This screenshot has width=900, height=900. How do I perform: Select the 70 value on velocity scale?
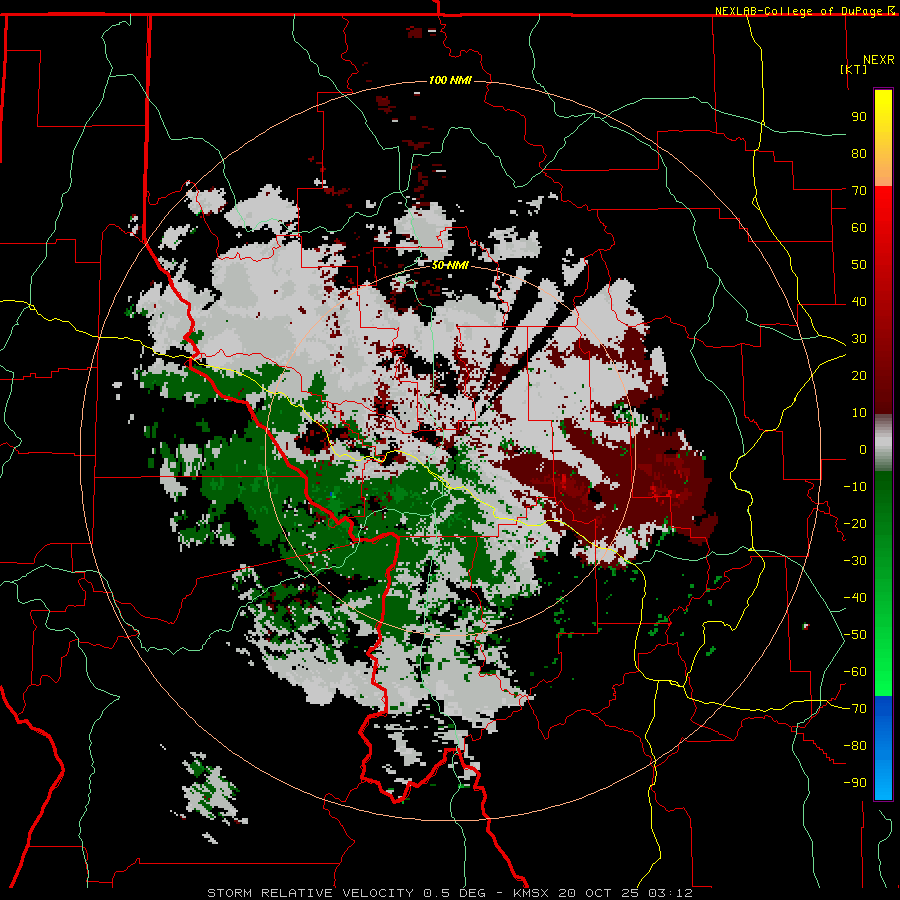click(859, 191)
